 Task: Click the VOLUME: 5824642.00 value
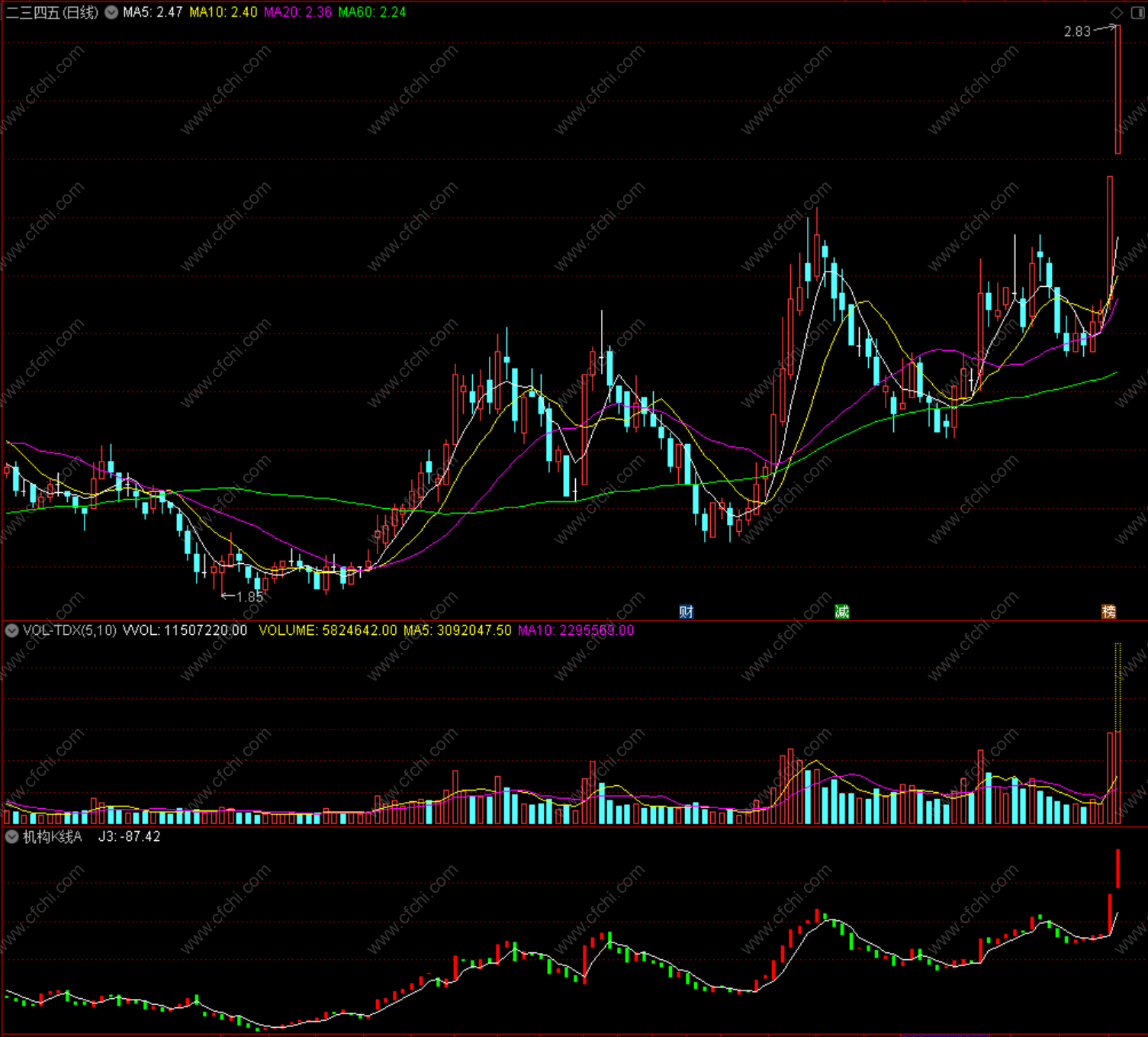point(328,630)
